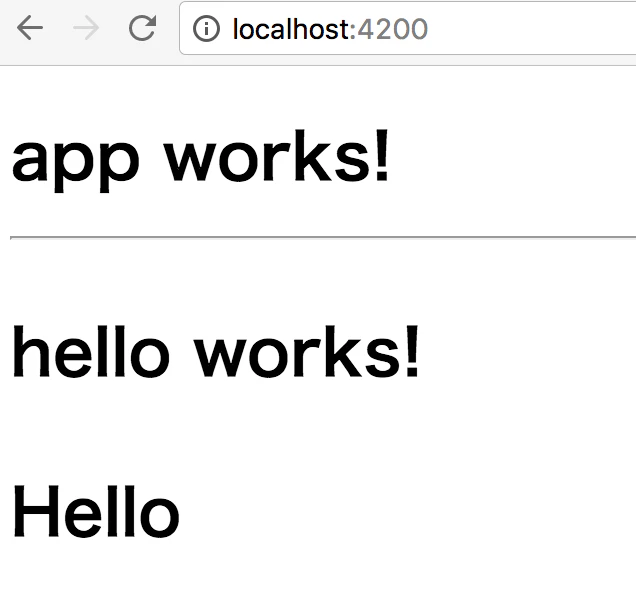Open the site information icon

click(x=206, y=29)
